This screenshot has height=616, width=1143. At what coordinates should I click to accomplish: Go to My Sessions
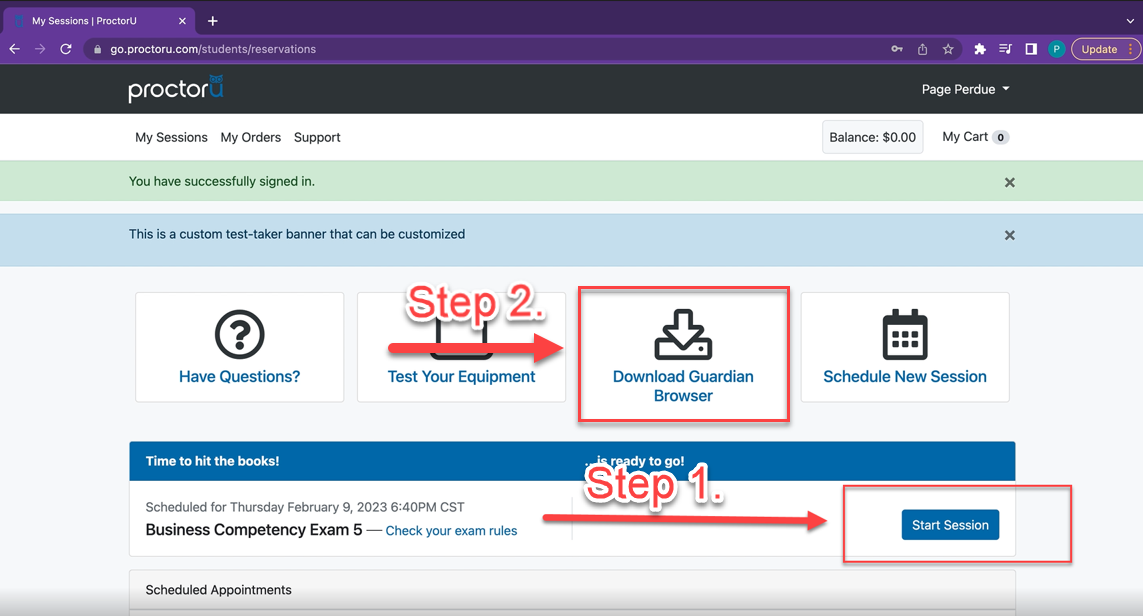pos(171,137)
